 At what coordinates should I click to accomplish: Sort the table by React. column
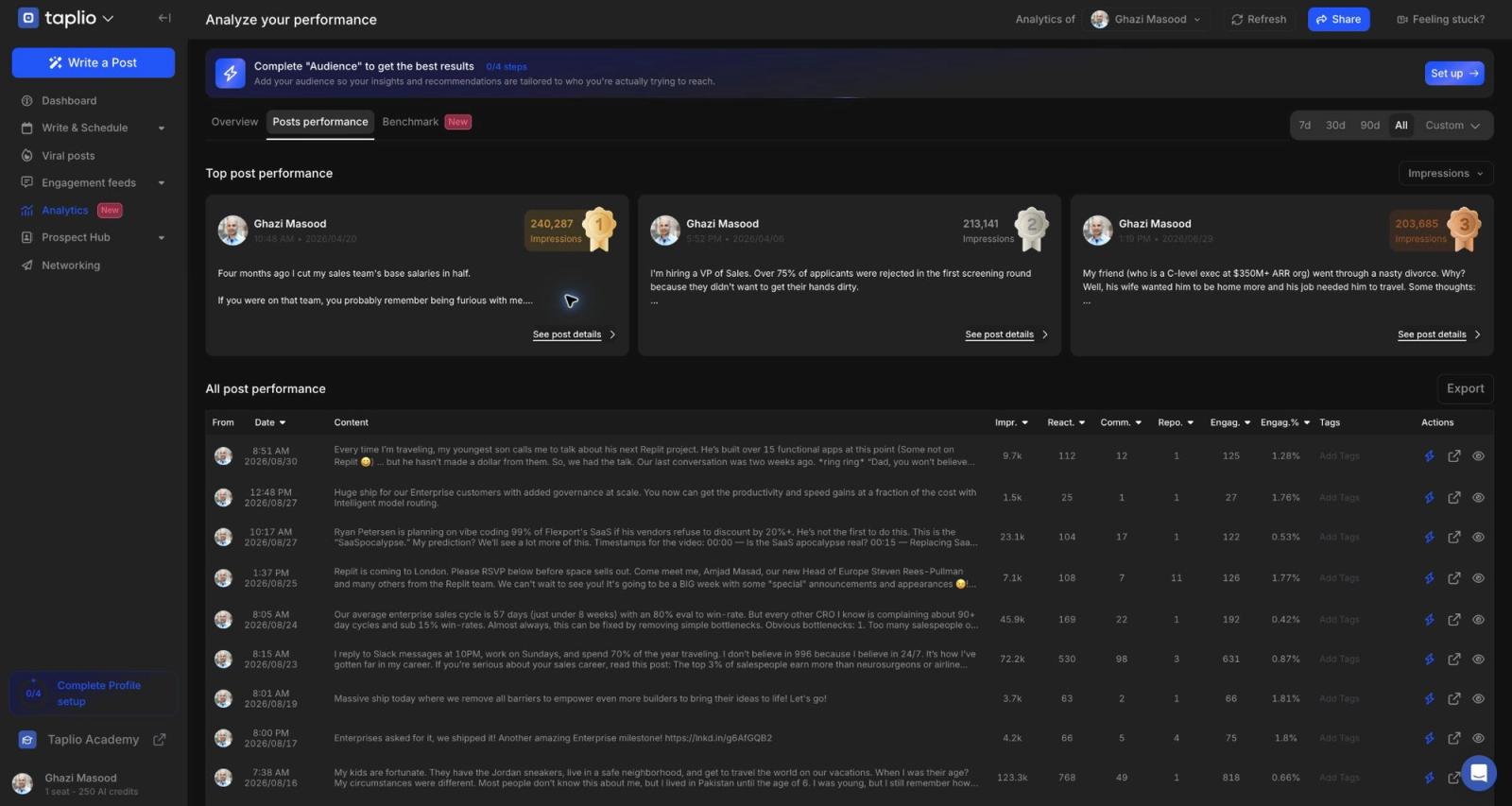(1066, 422)
